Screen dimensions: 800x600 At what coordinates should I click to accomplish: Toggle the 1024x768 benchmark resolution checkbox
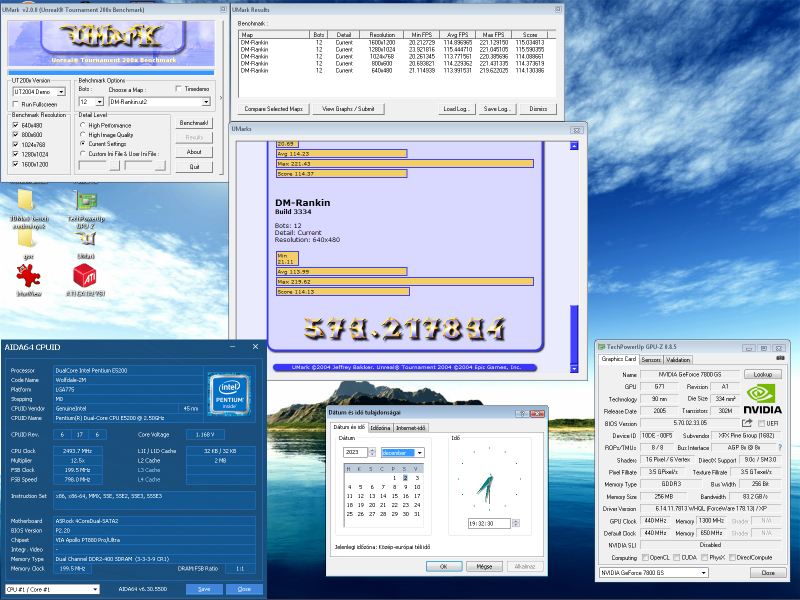click(15, 144)
